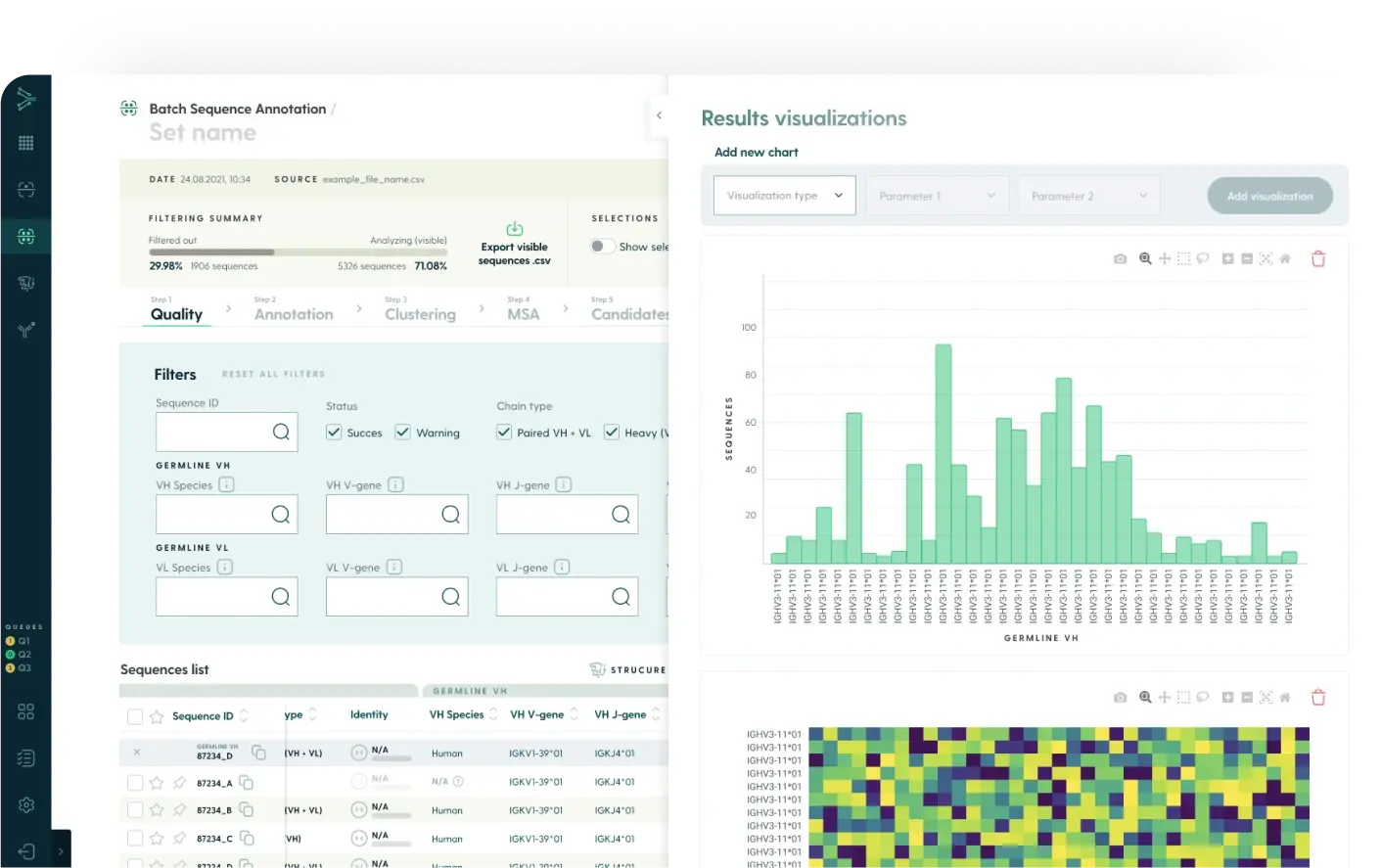The image size is (1381, 868).
Task: Expand the Parameter 1 dropdown
Action: coord(937,196)
